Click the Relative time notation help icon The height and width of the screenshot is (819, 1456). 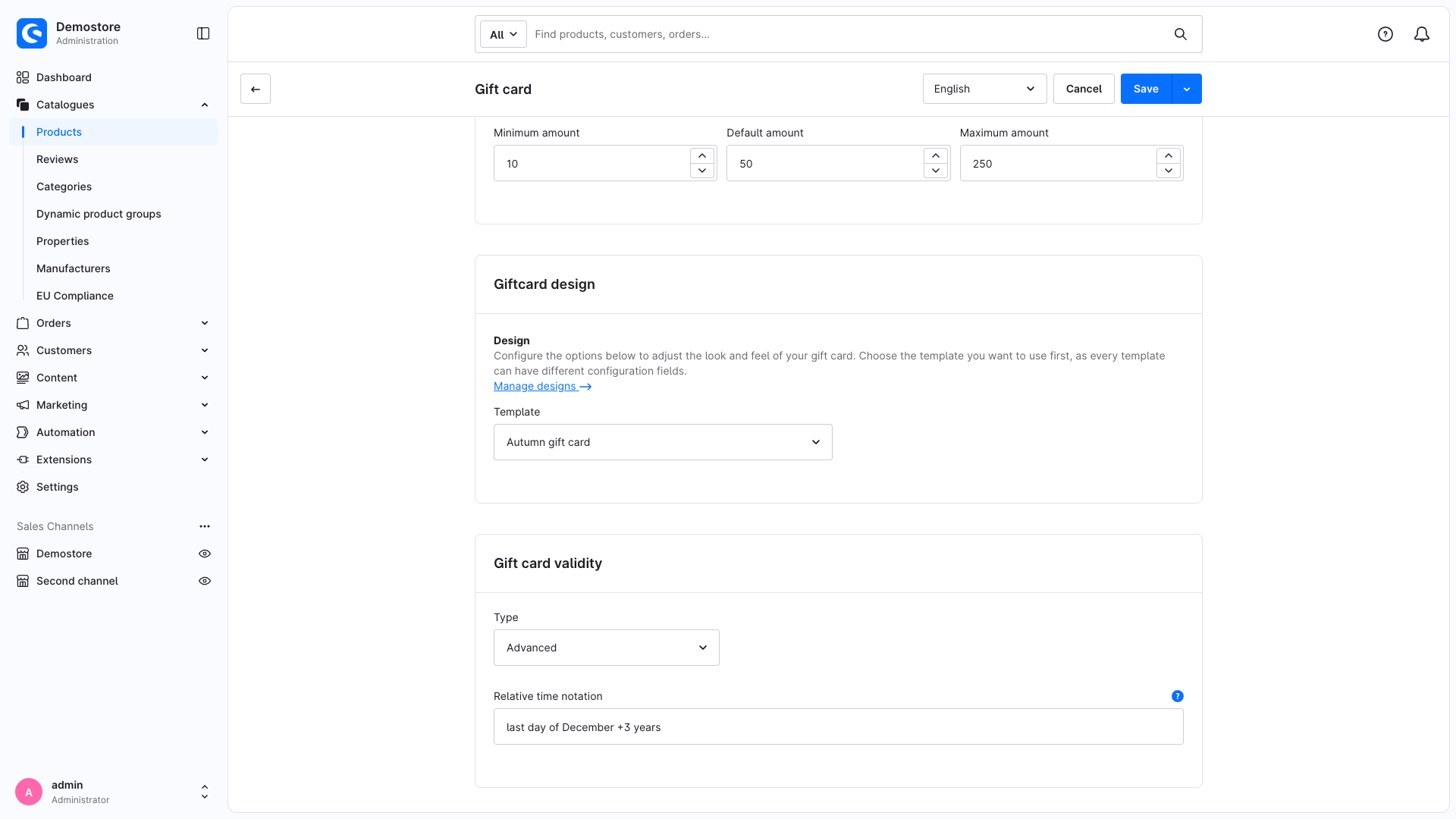[1178, 696]
